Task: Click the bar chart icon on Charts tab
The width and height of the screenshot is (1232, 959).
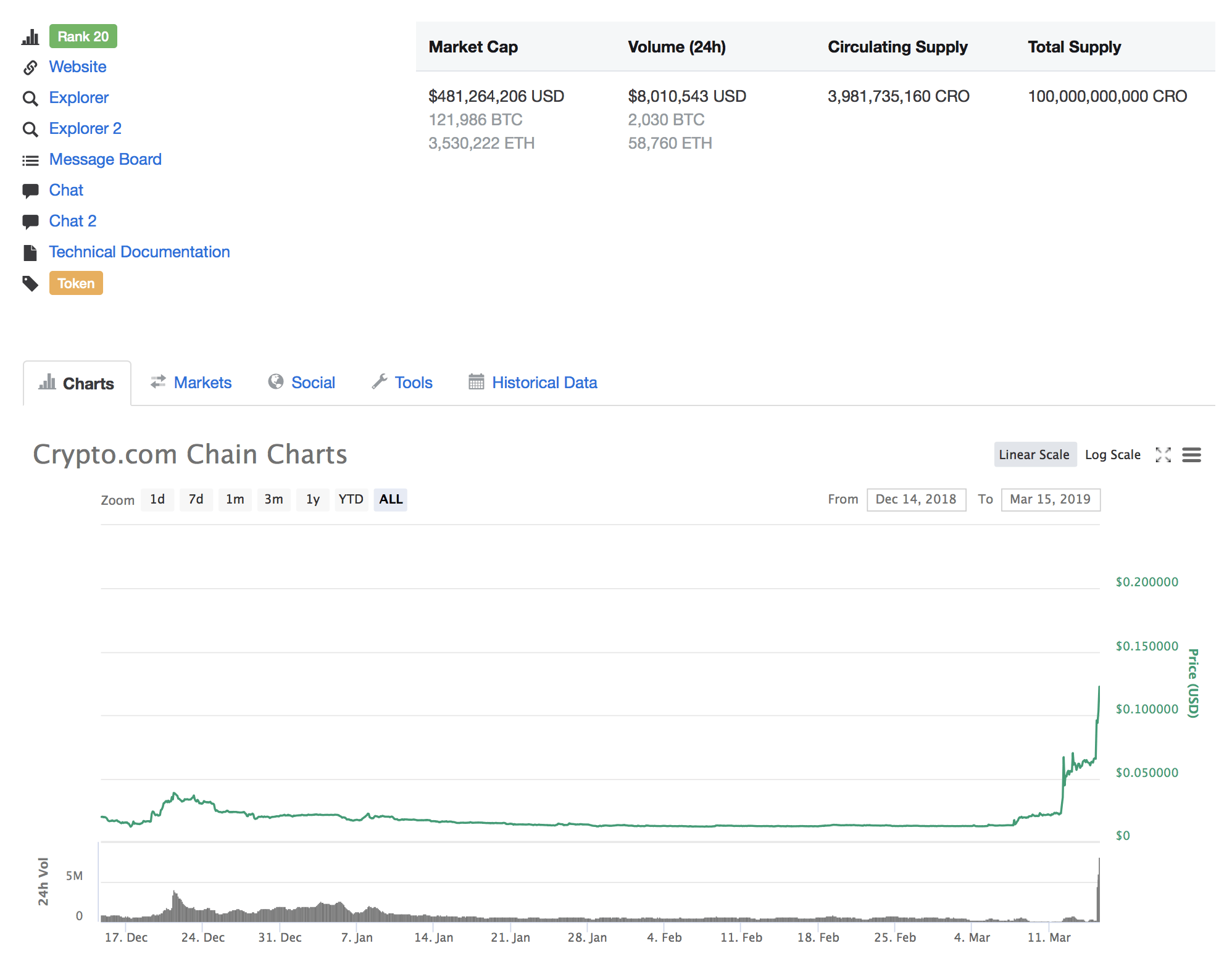Action: (47, 383)
